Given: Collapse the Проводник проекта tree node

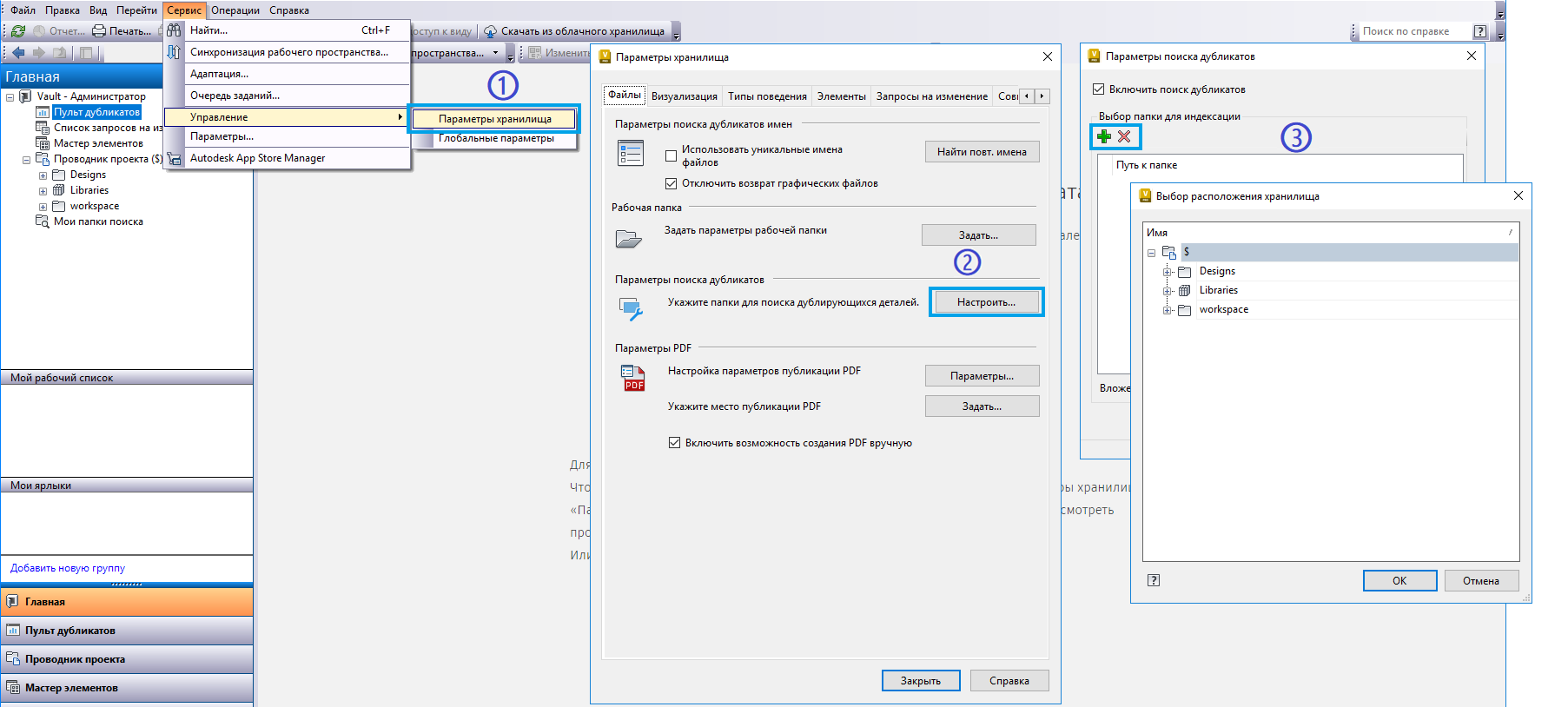Looking at the screenshot, I should point(26,160).
